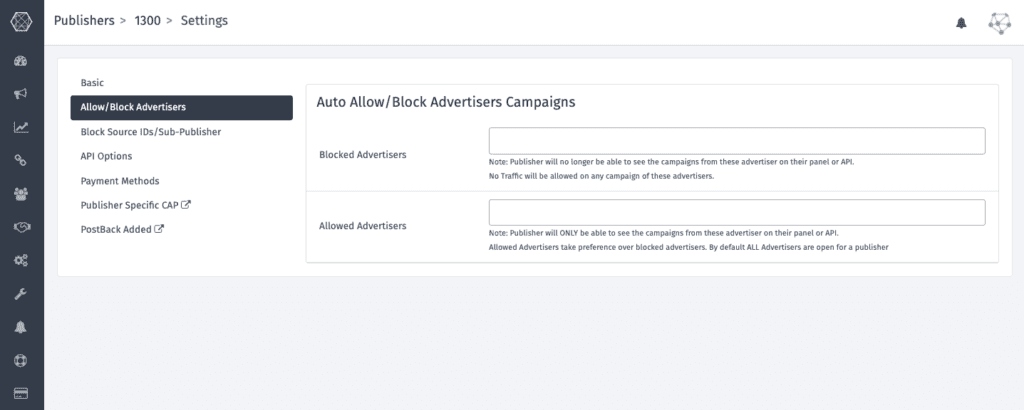Open the notifications bell in the header
This screenshot has height=410, width=1024.
[961, 23]
